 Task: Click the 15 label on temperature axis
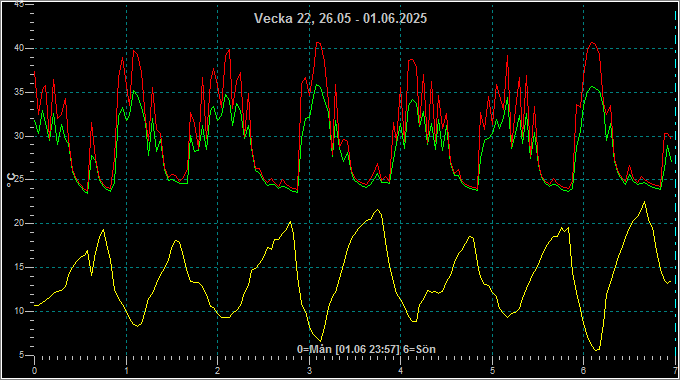pyautogui.click(x=19, y=267)
